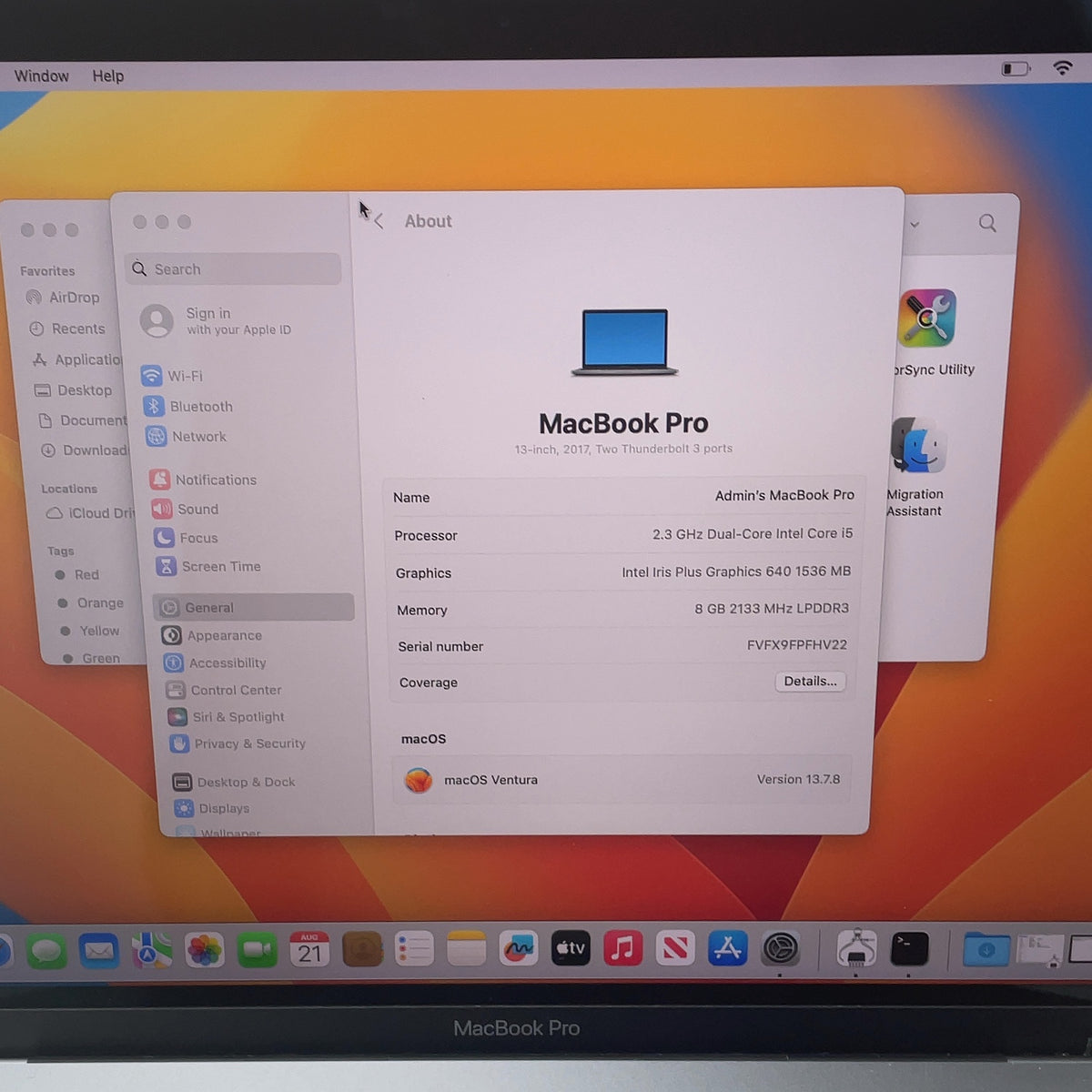Open Focus settings
The height and width of the screenshot is (1092, 1092).
(x=186, y=538)
